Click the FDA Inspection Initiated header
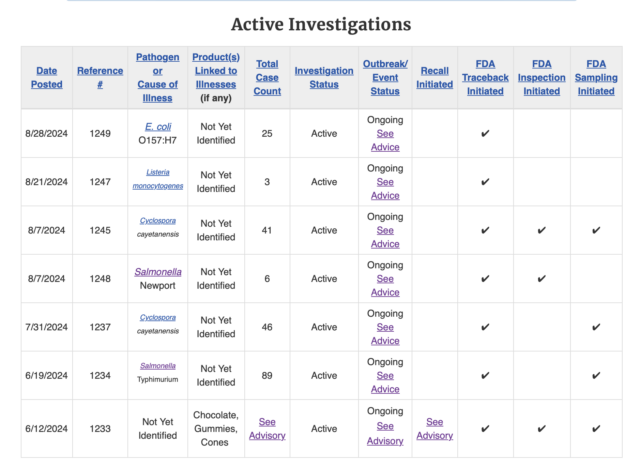 541,77
